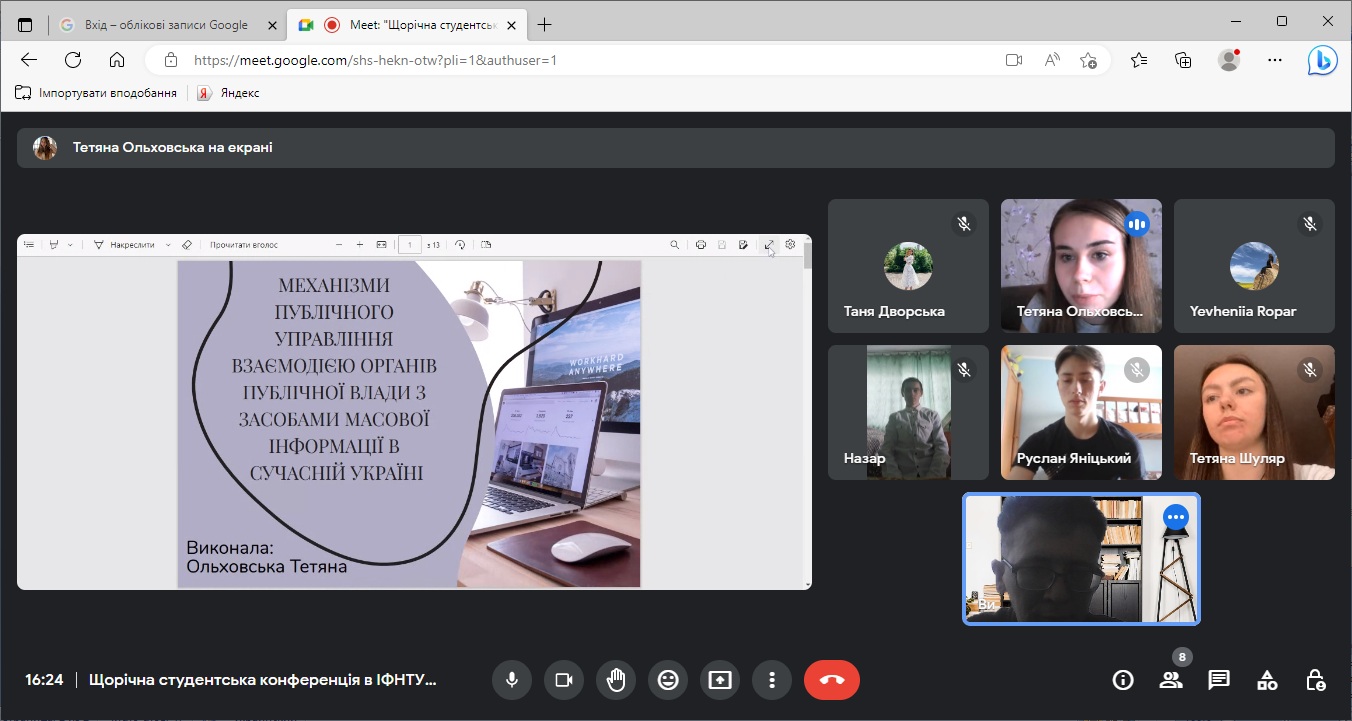The image size is (1352, 721).
Task: Switch to the Google sign-in browser tab
Action: (x=160, y=25)
